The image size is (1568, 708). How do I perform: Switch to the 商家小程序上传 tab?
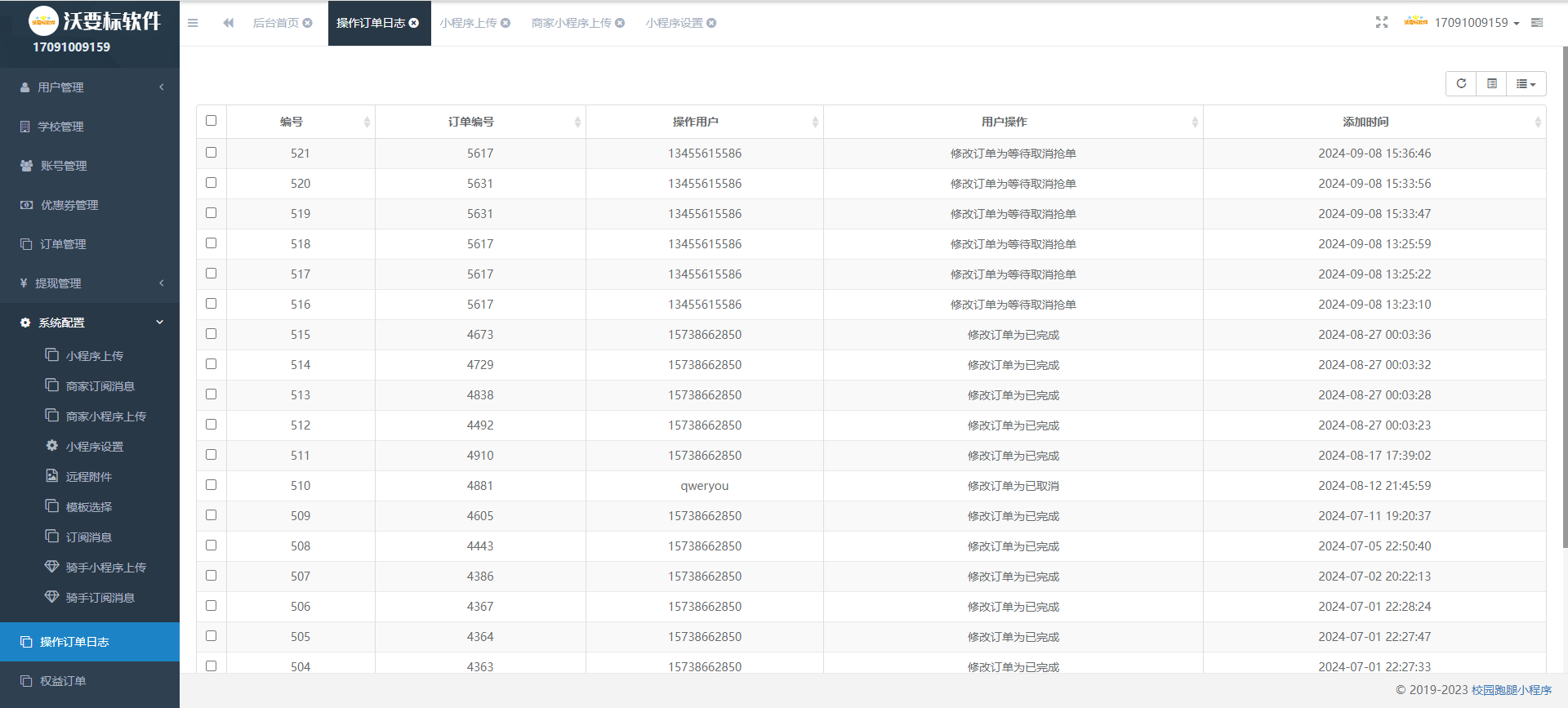pos(571,23)
